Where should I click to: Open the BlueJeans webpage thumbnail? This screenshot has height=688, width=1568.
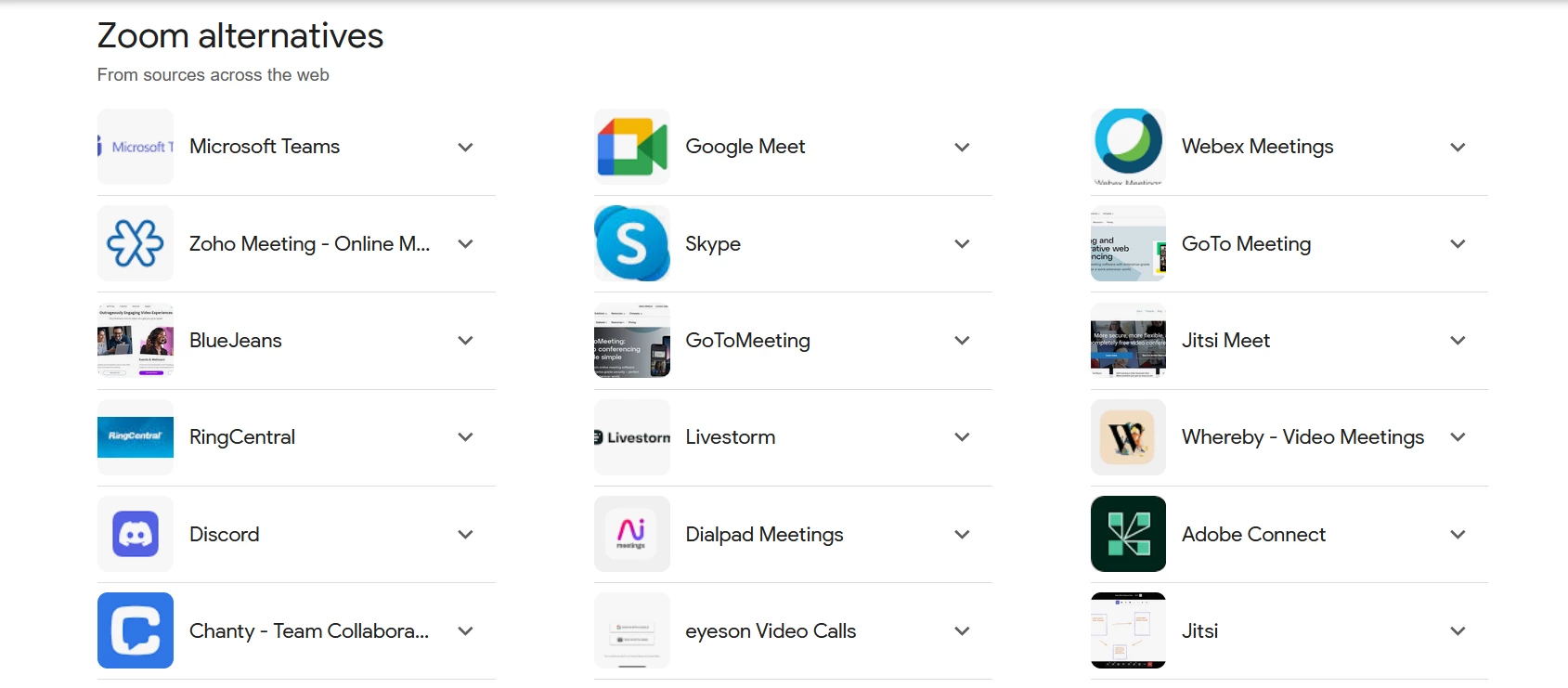[136, 340]
